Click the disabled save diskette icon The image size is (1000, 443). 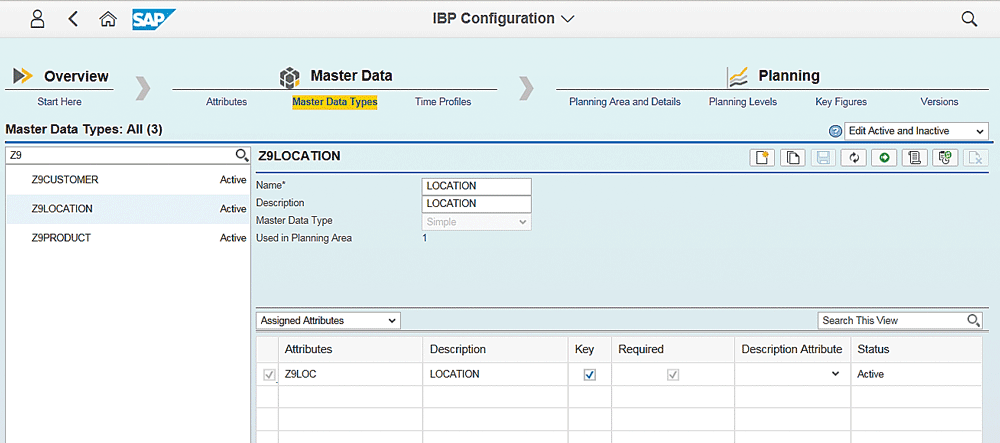[823, 157]
